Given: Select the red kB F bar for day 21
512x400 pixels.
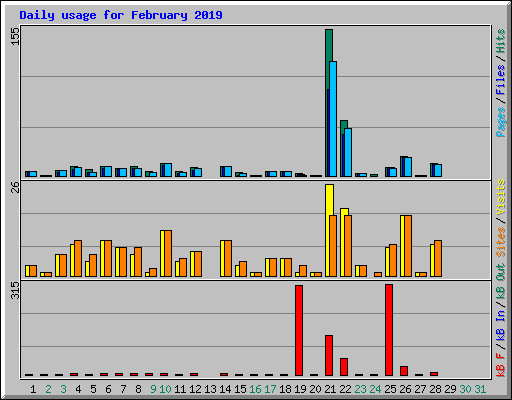Looking at the screenshot, I should click(329, 355).
